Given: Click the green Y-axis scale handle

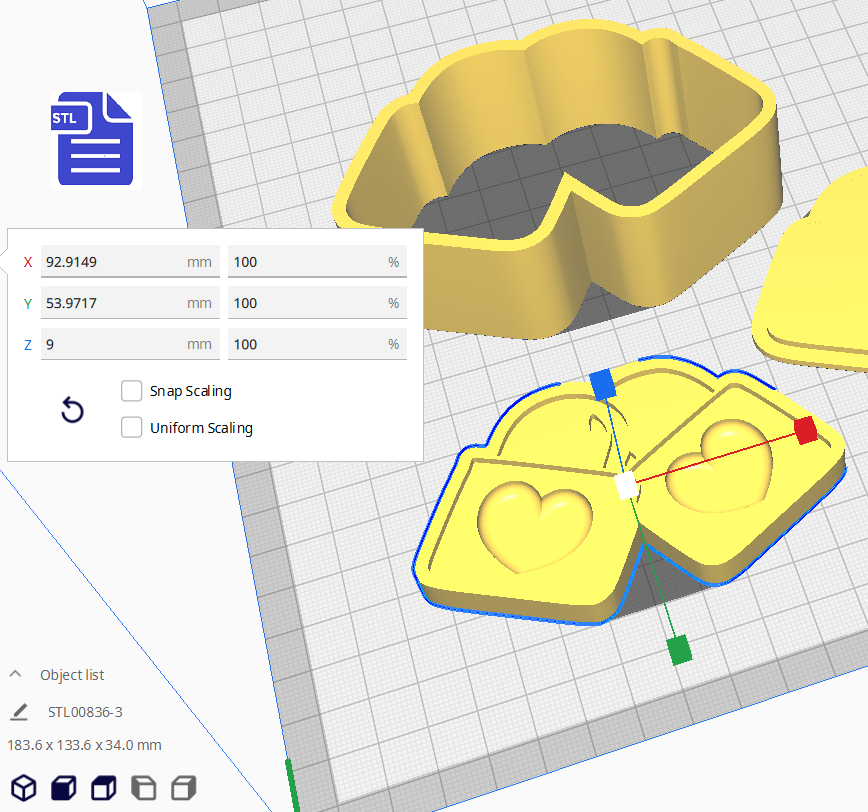Looking at the screenshot, I should point(680,649).
